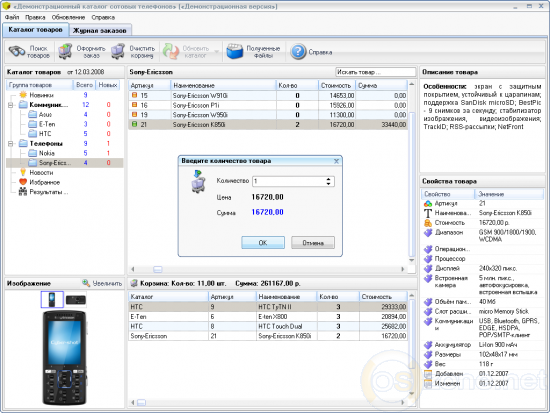Click the cart list horizontal scrollbar thumb
Image resolution: width=550 pixels, height=413 pixels.
tap(141, 402)
